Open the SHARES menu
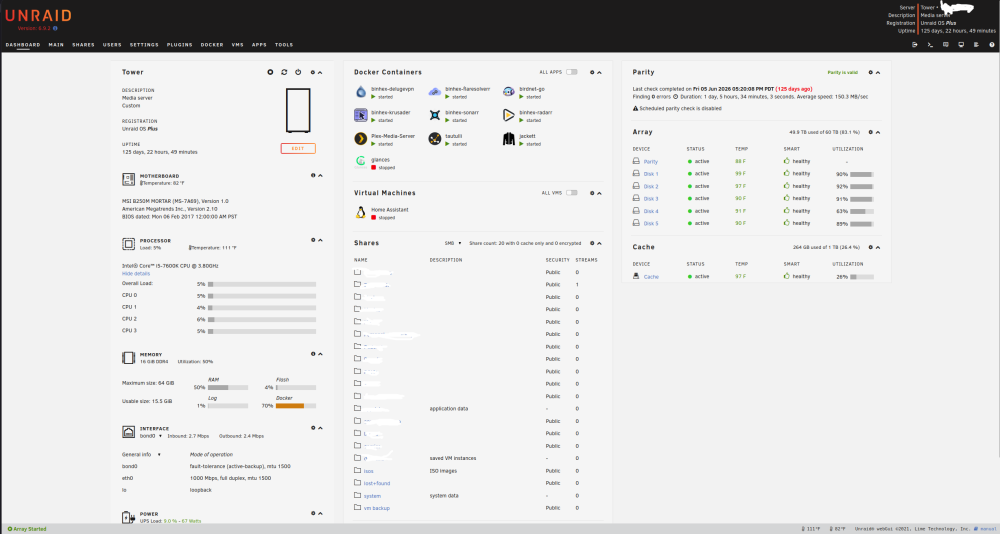 click(x=83, y=45)
